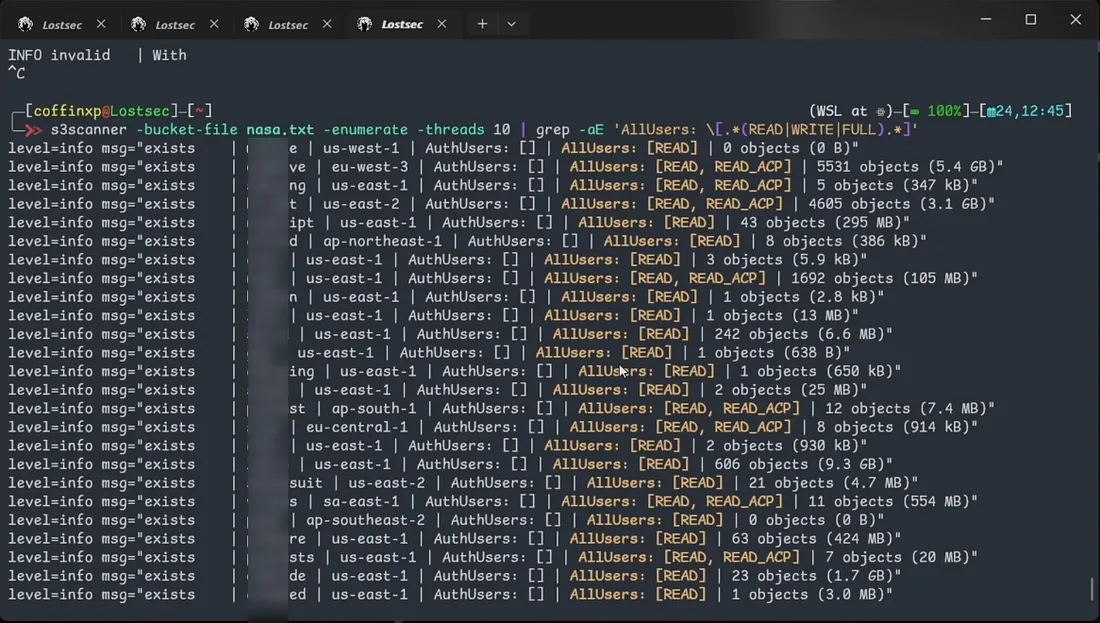Minimize the terminal window
The image size is (1100, 623).
pos(986,20)
